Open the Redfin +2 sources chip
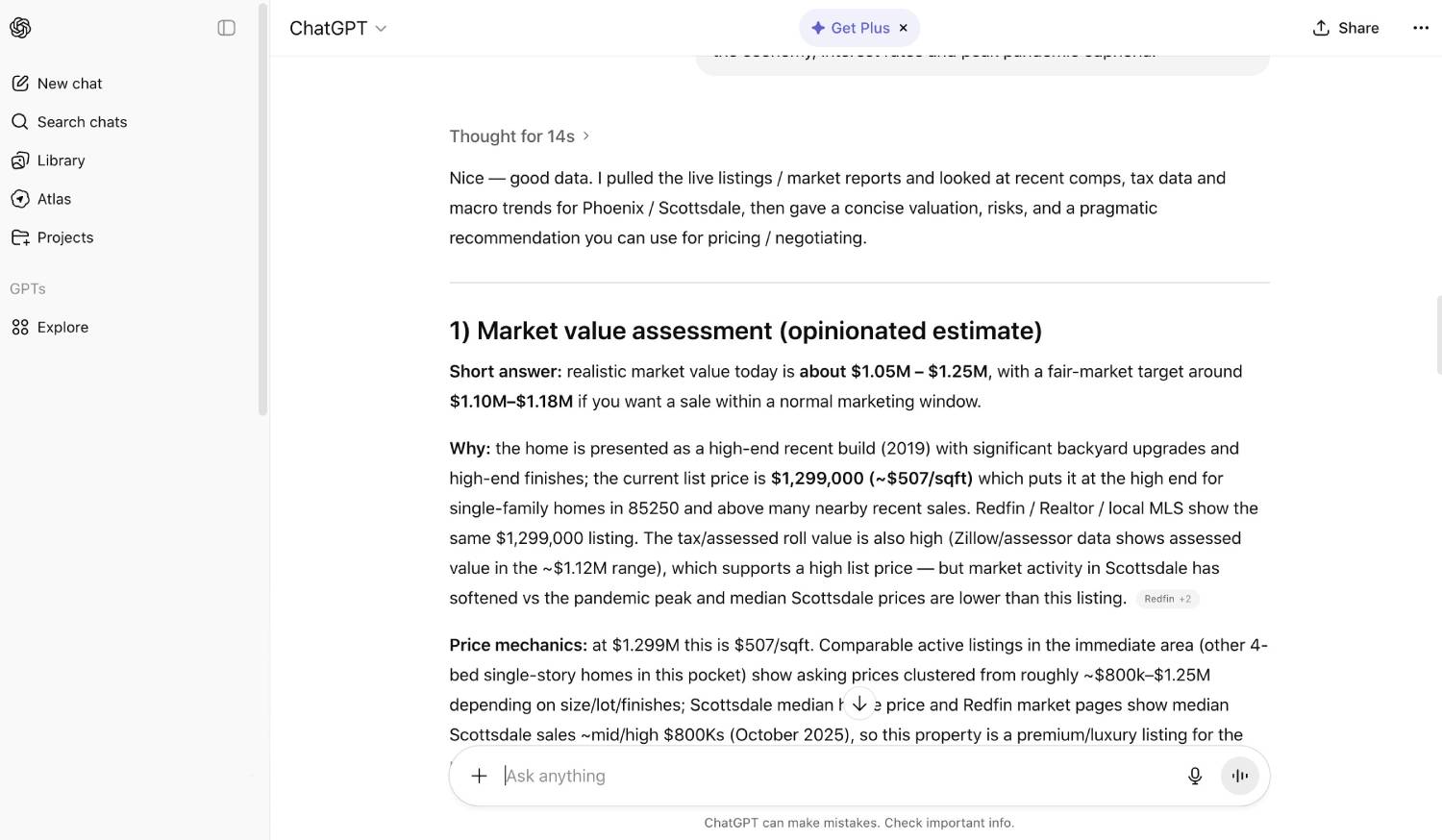This screenshot has height=840, width=1442. click(1167, 599)
